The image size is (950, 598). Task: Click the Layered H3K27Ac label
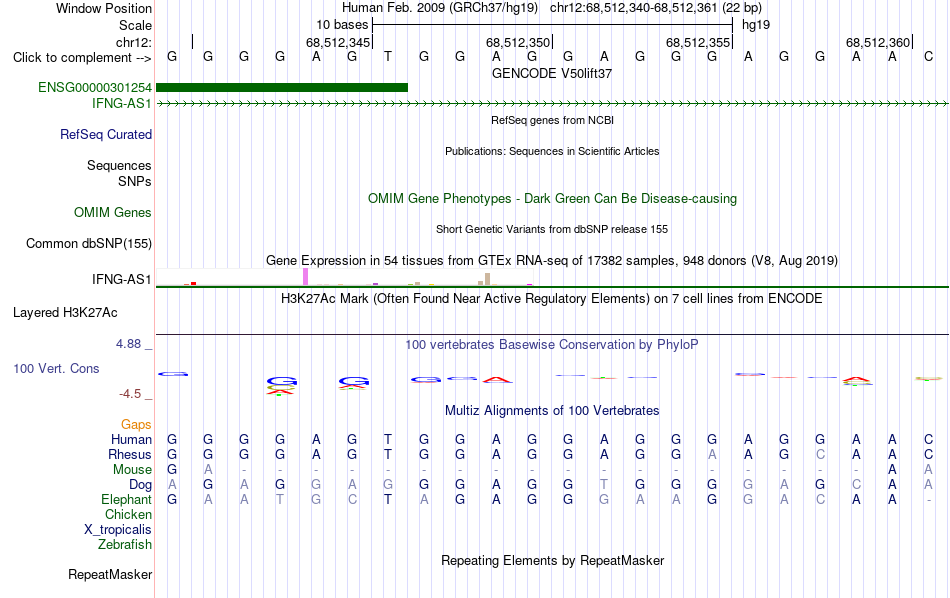tap(65, 313)
